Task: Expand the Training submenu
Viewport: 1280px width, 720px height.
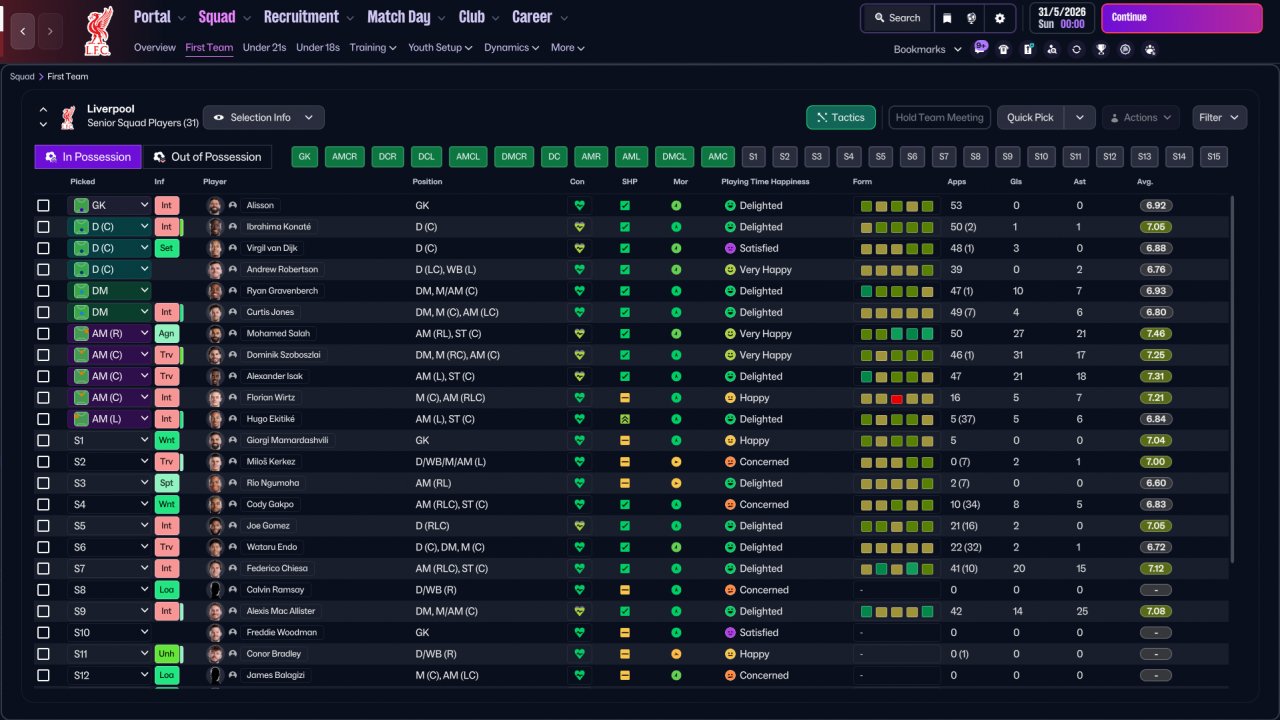Action: tap(373, 47)
